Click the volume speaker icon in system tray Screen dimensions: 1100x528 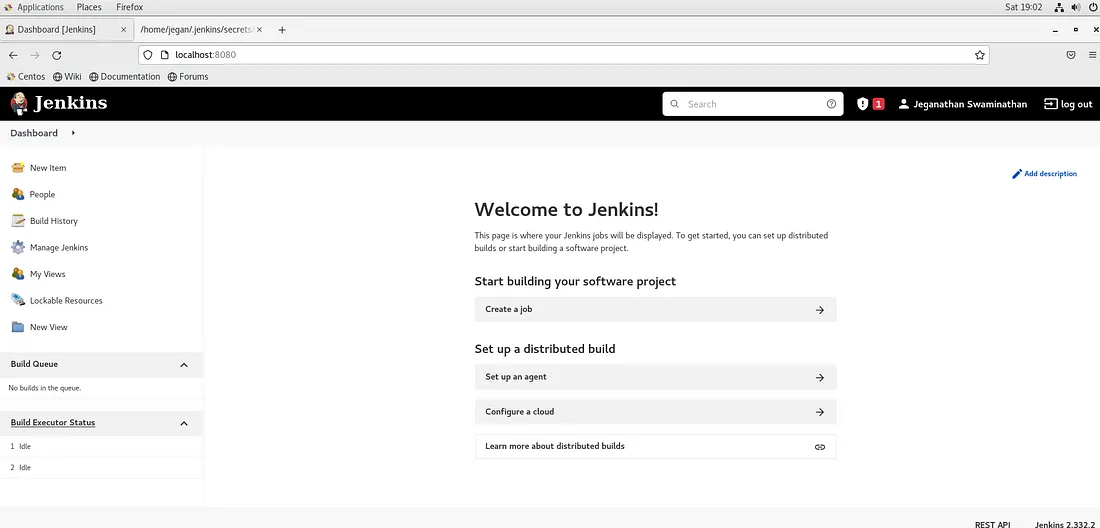1076,7
